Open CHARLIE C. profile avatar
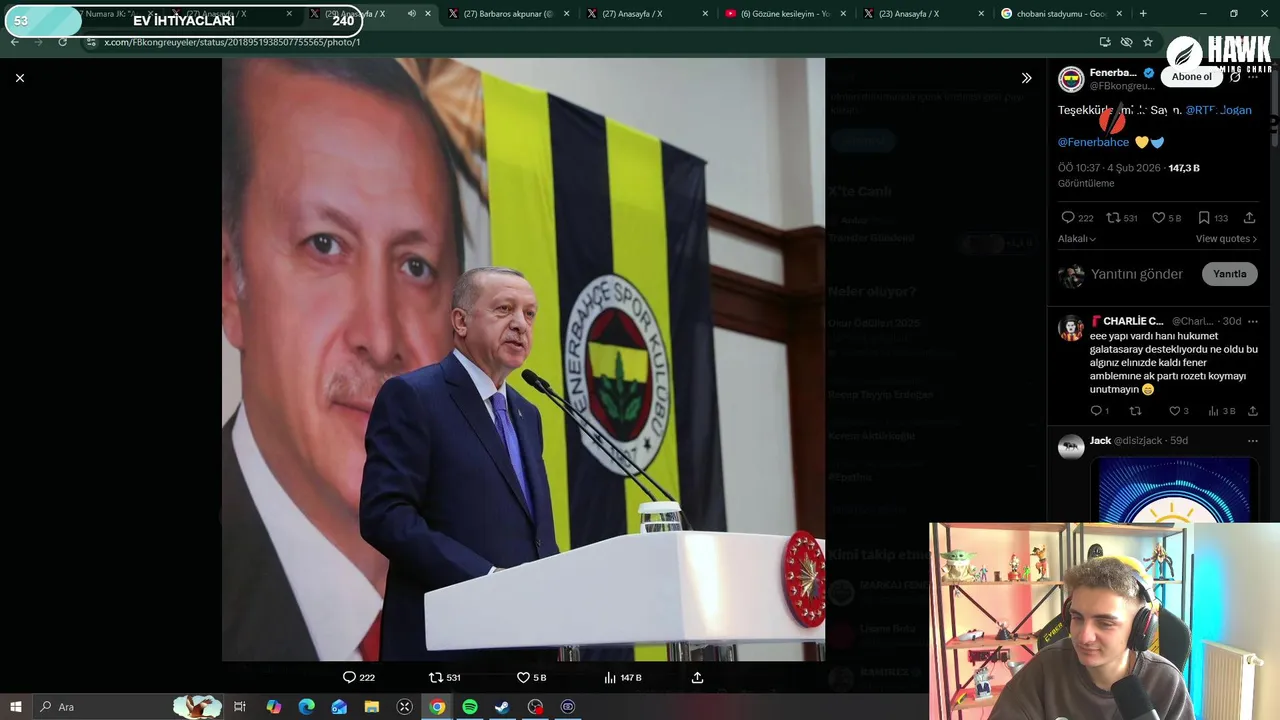1280x720 pixels. (x=1071, y=328)
